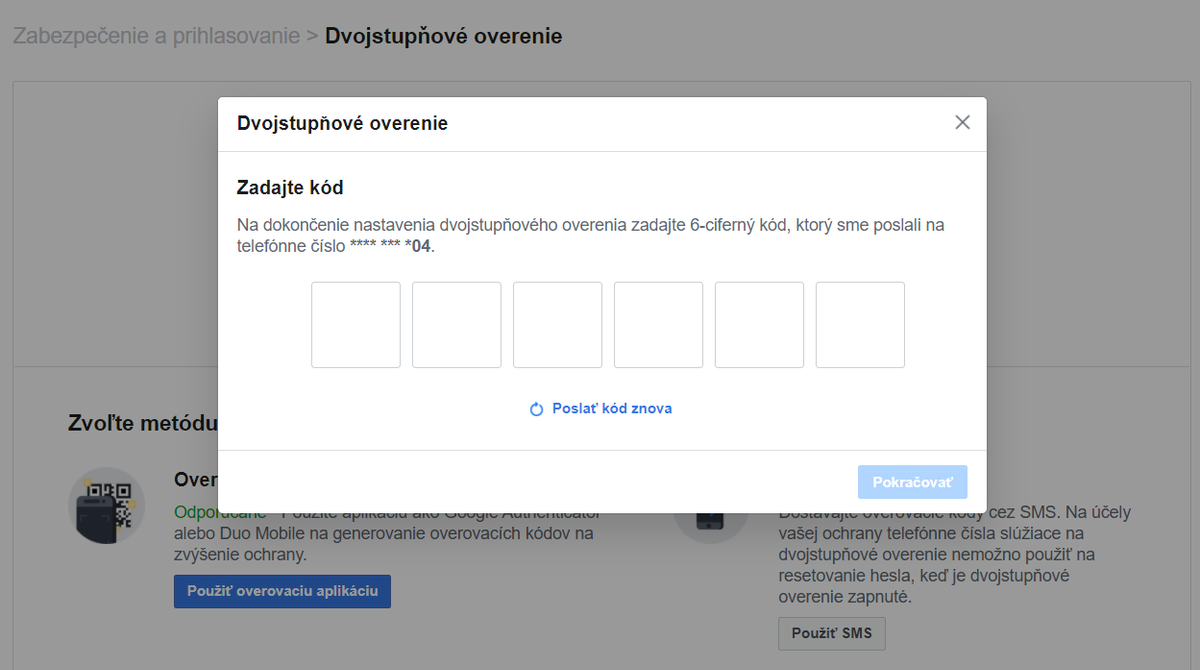Click the sixth code digit box
Image resolution: width=1200 pixels, height=670 pixels.
point(861,325)
